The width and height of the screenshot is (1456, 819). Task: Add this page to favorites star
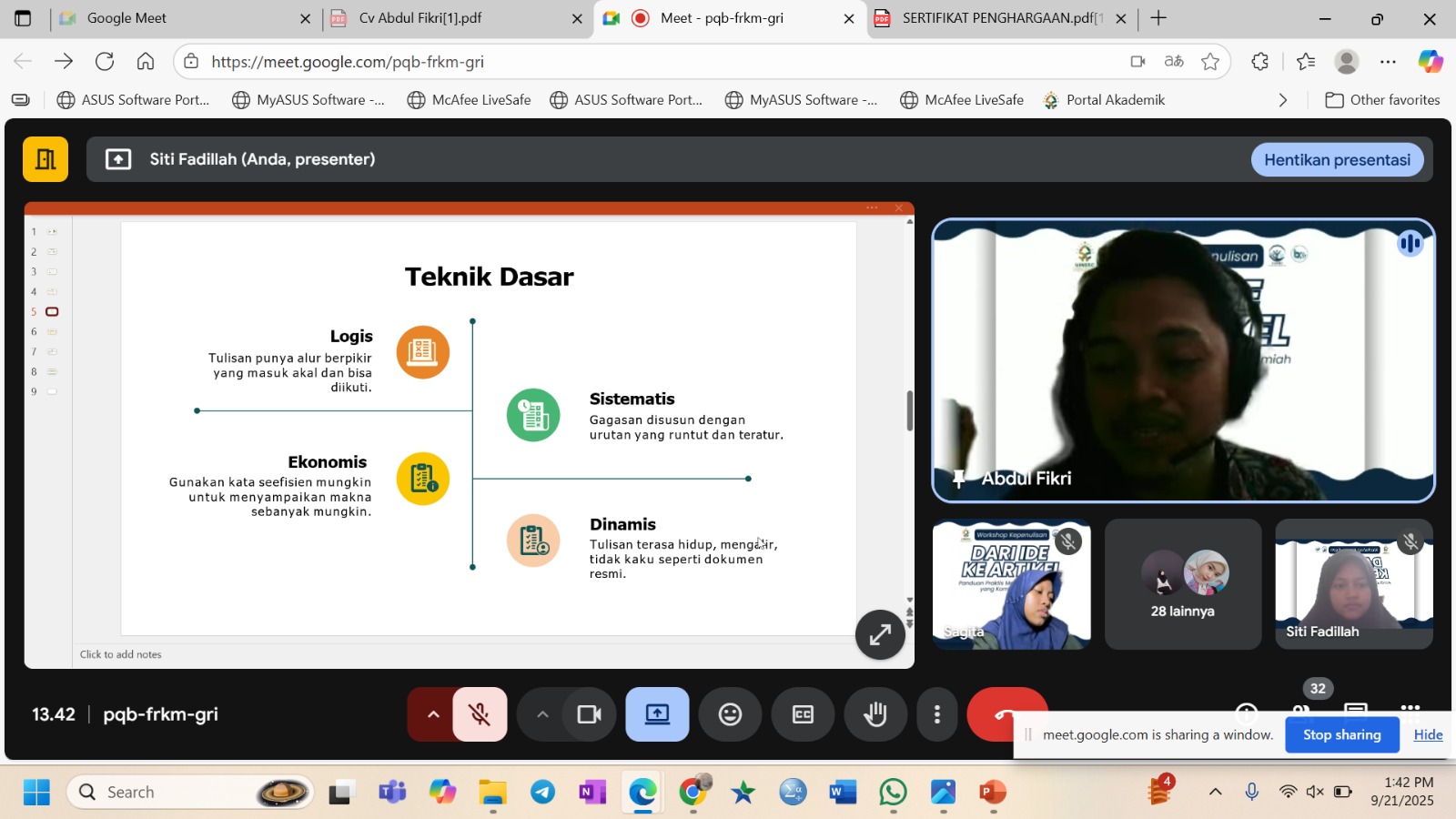[x=1209, y=62]
